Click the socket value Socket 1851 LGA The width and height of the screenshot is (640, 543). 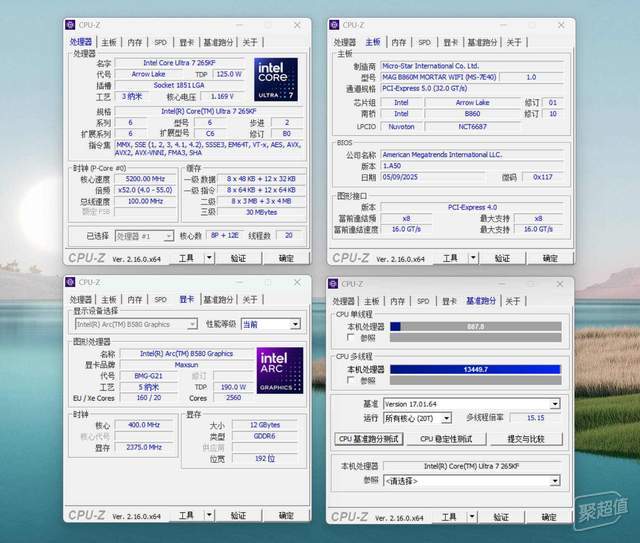click(179, 85)
